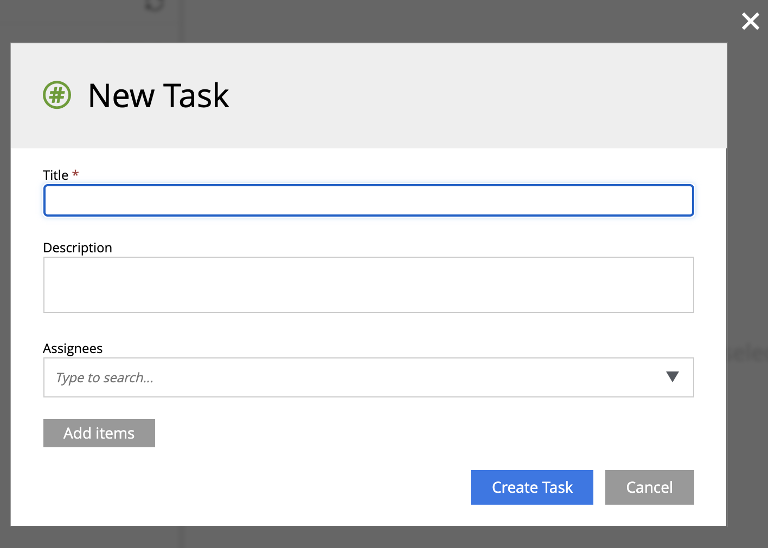Click the Description label

(x=77, y=248)
